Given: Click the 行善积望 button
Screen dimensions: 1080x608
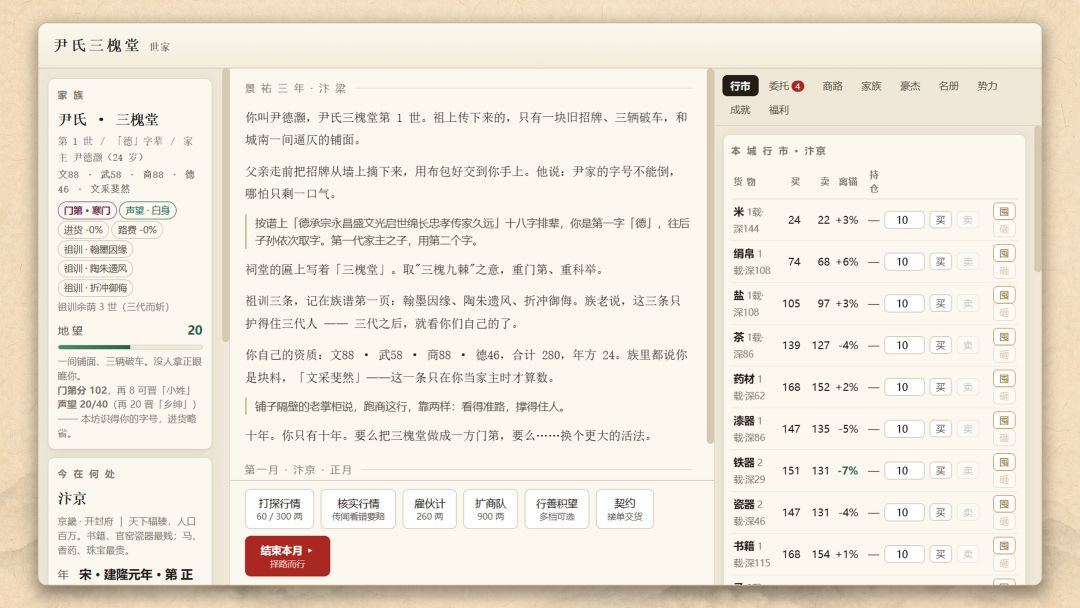Looking at the screenshot, I should click(x=557, y=509).
